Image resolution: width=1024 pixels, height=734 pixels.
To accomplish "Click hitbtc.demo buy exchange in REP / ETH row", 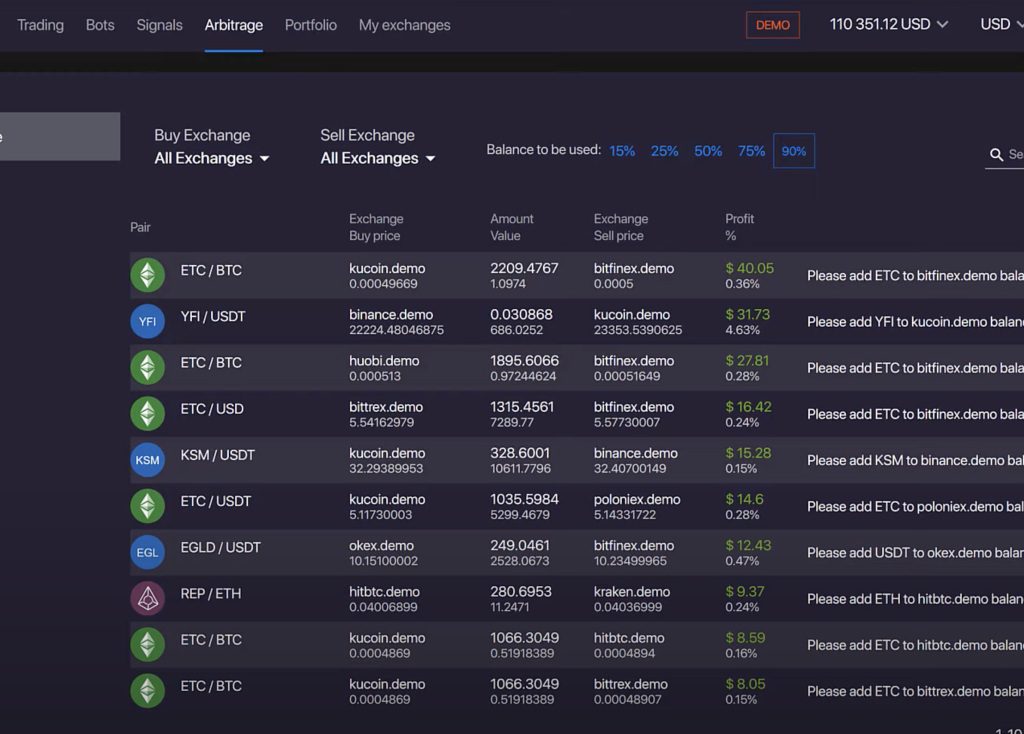I will [x=384, y=592].
